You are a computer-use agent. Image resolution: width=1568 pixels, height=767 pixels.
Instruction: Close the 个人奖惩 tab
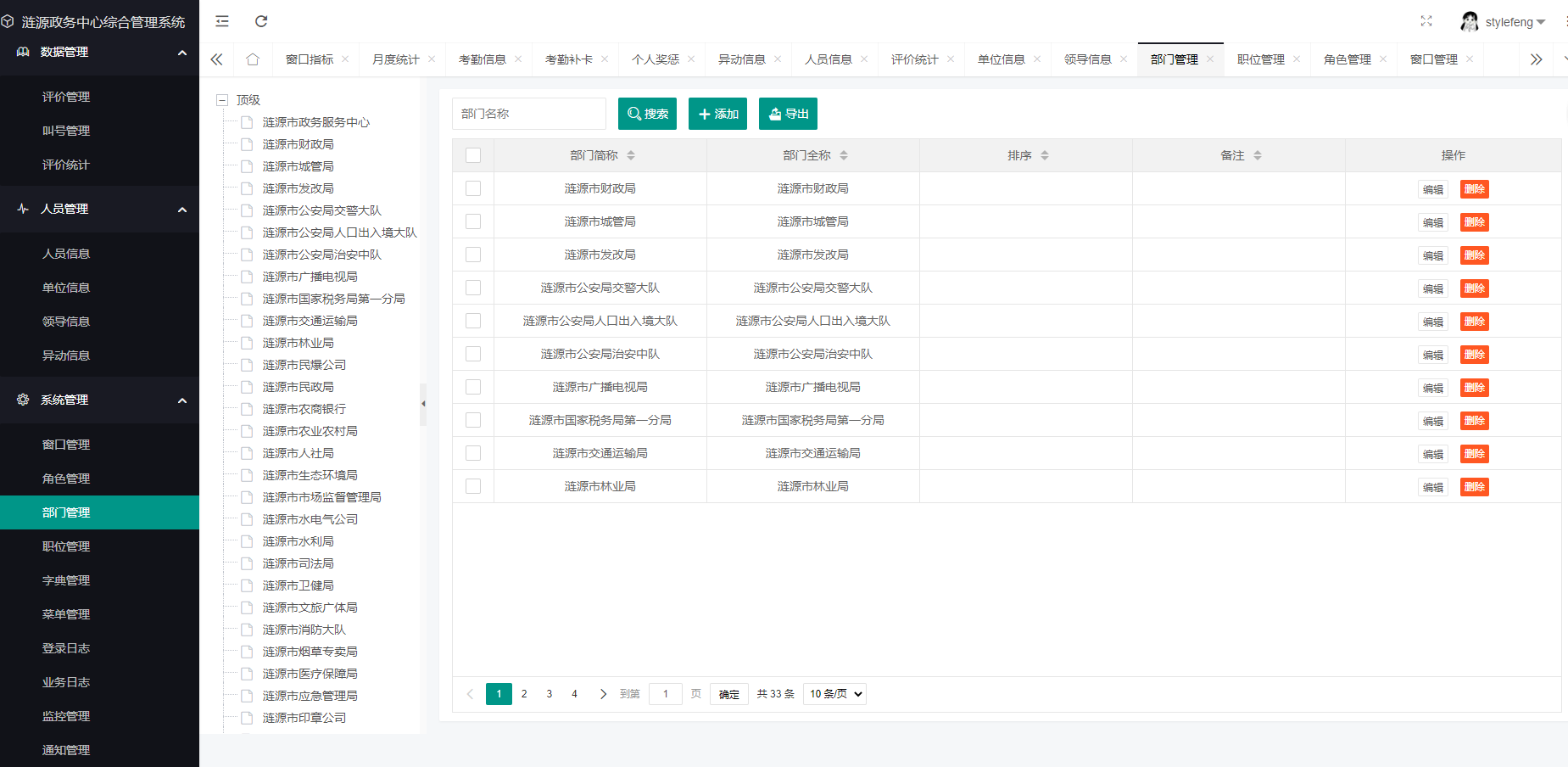tap(691, 59)
